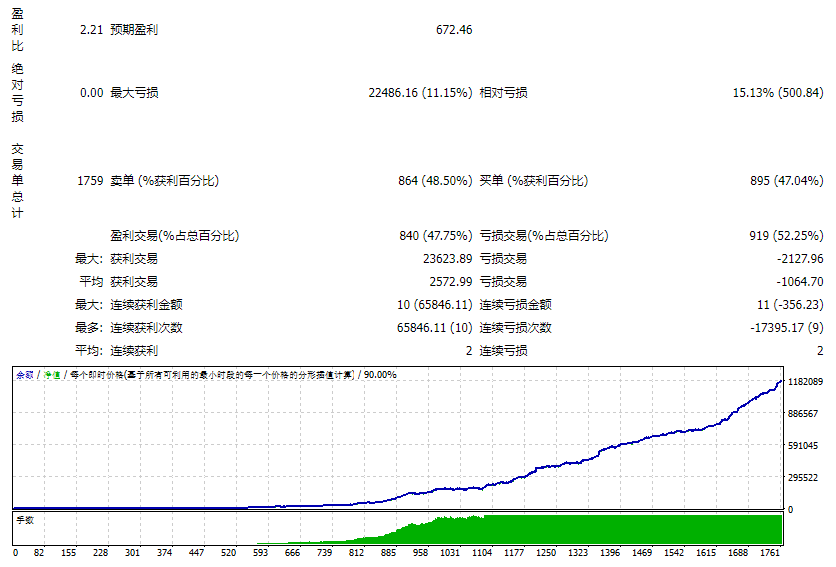Viewport: 836px width, 567px height.
Task: Click the total trades count 1759
Action: coord(90,181)
